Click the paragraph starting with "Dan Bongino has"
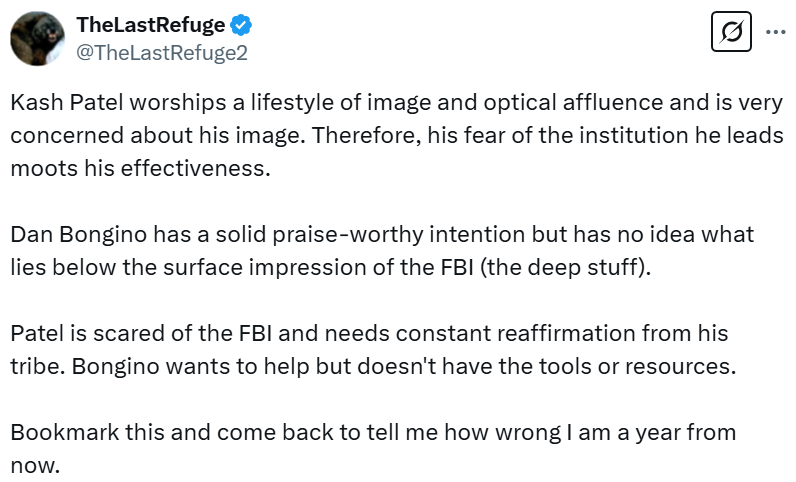This screenshot has width=796, height=482. tap(382, 250)
